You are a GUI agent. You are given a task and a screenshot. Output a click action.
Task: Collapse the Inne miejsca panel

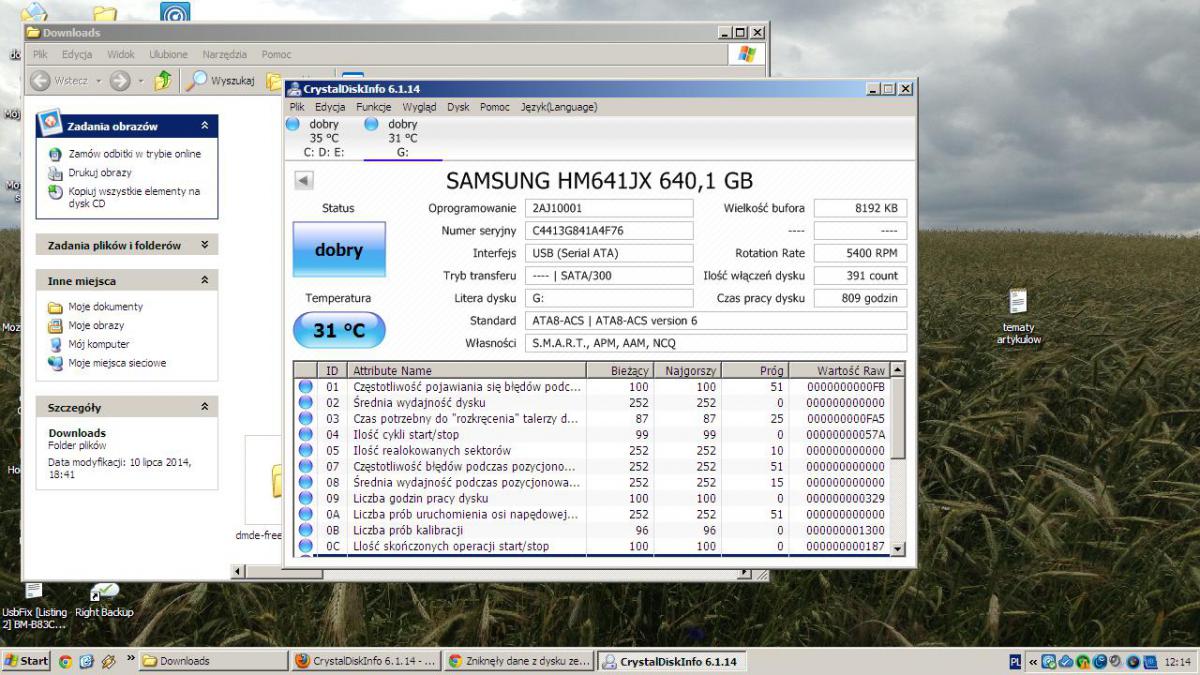[205, 281]
